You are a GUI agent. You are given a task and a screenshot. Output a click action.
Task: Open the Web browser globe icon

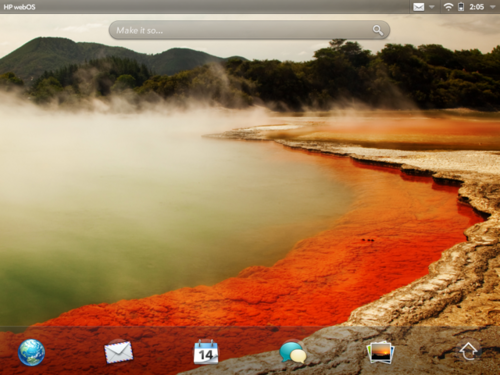coord(31,352)
